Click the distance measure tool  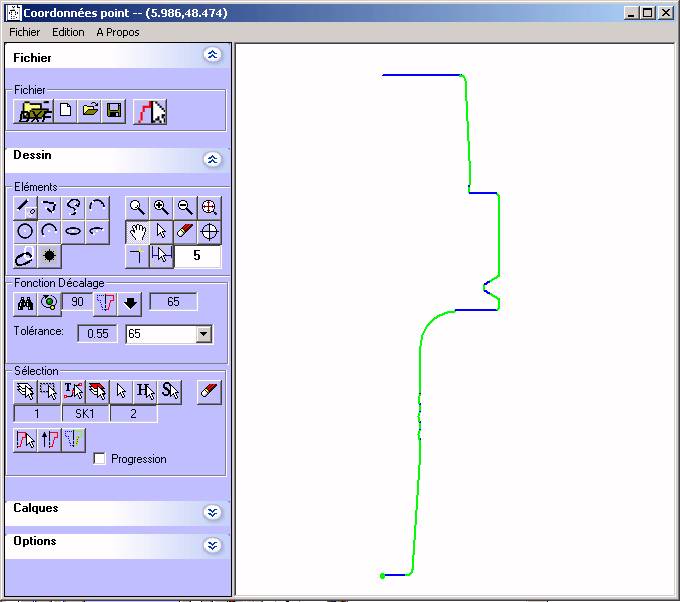click(x=161, y=256)
